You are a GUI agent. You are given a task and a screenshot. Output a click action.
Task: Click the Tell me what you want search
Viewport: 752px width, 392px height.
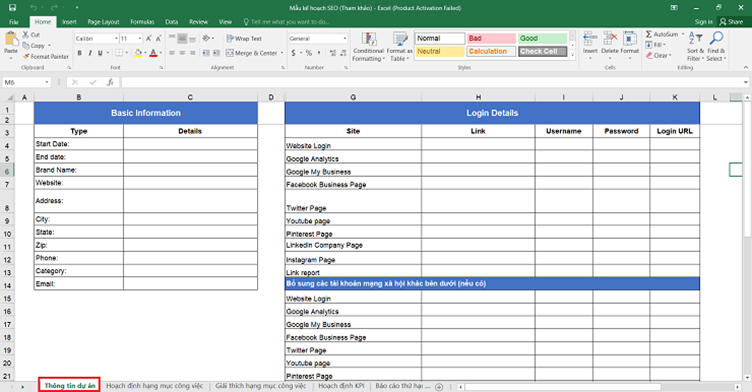(286, 22)
